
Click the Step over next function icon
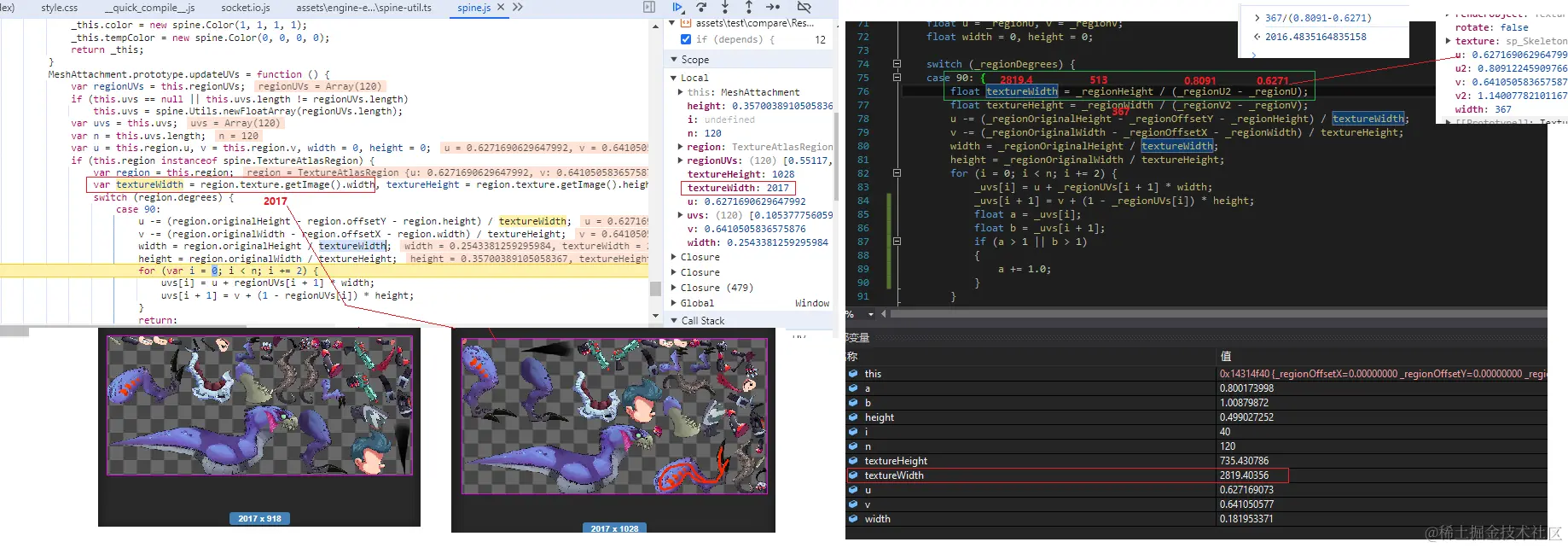click(701, 8)
